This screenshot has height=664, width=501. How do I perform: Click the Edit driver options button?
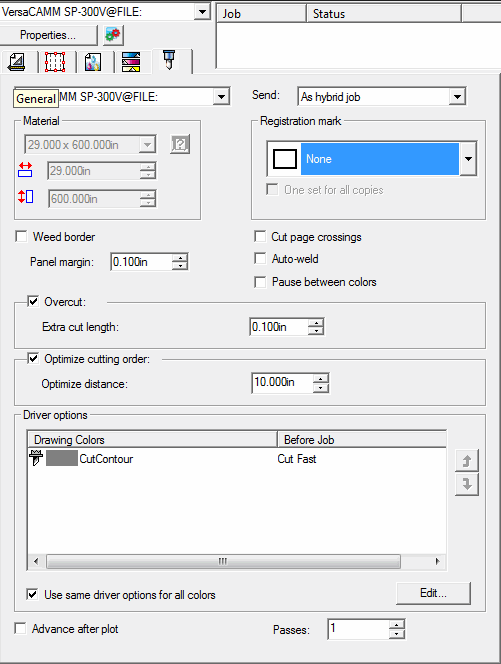point(433,593)
